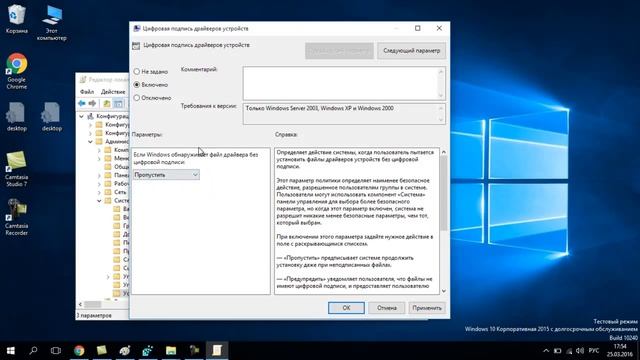Open Task View from the taskbar

click(x=56, y=351)
